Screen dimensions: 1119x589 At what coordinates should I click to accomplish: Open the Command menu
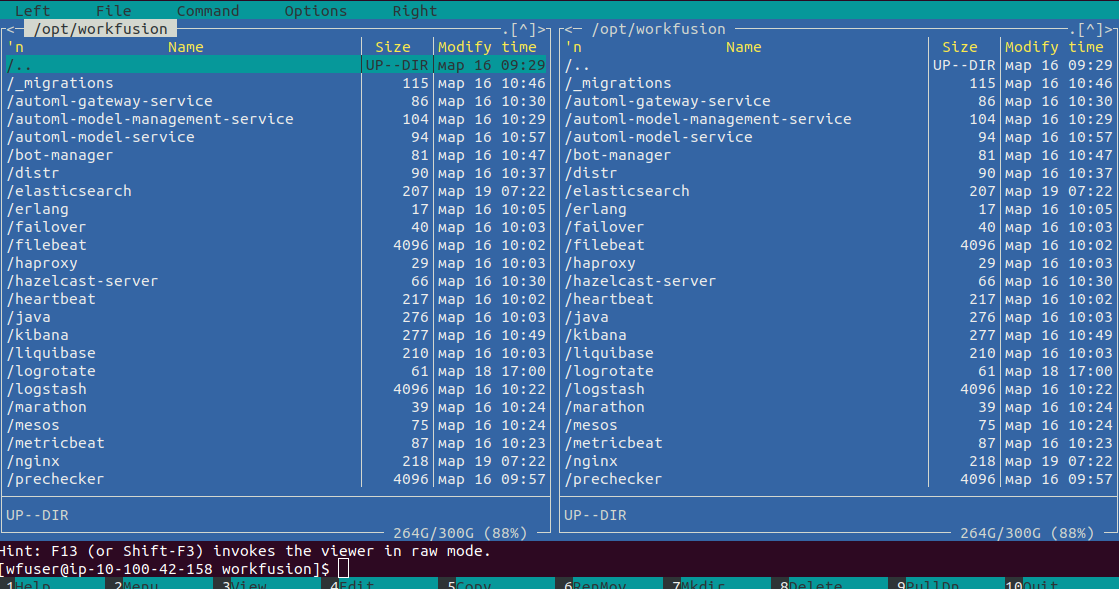208,11
